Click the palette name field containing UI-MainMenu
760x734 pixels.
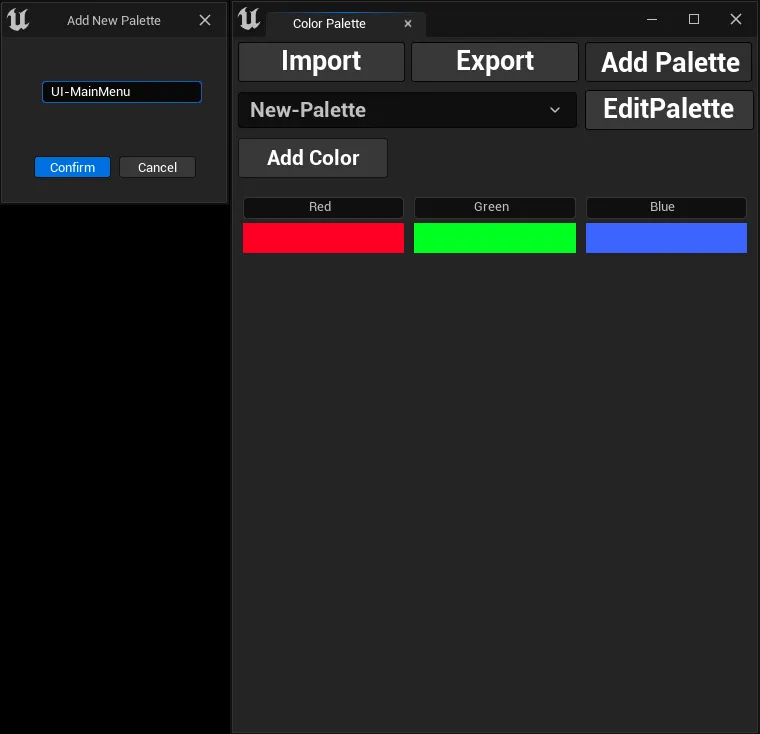122,92
